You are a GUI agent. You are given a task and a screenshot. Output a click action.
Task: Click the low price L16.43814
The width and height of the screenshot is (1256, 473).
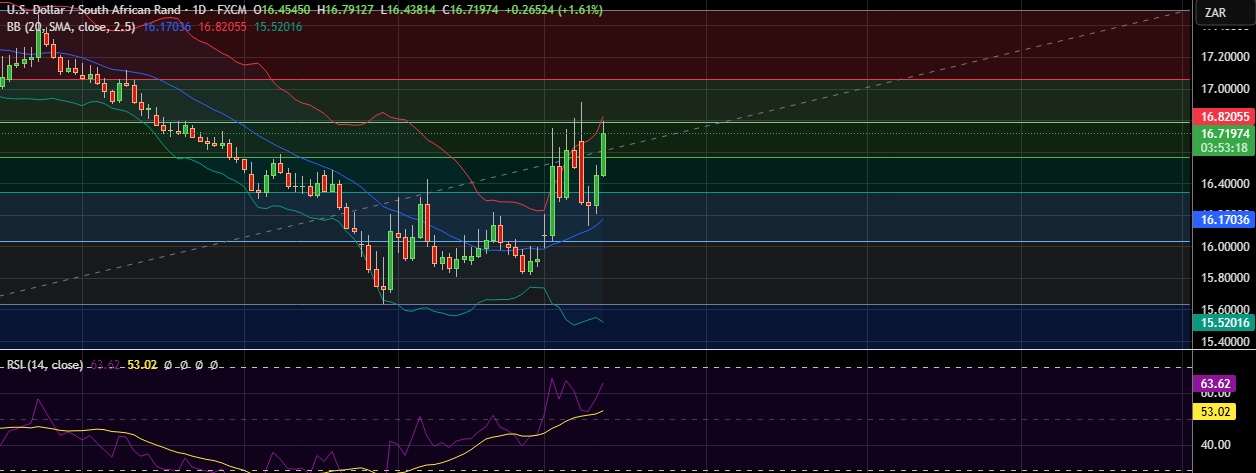pos(408,9)
